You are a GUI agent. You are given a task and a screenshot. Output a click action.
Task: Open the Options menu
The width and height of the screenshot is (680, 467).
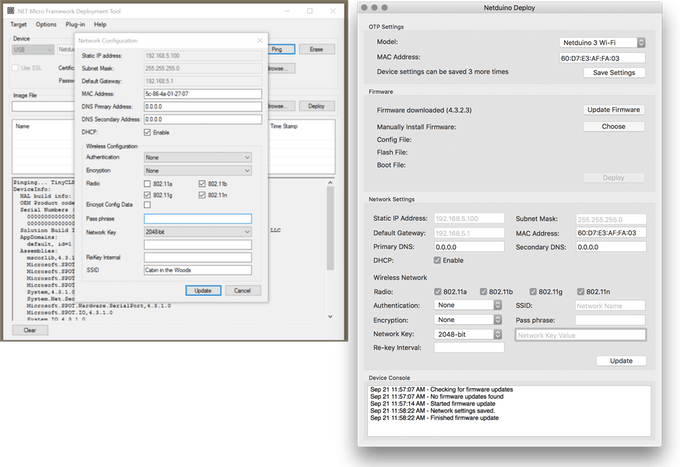46,23
